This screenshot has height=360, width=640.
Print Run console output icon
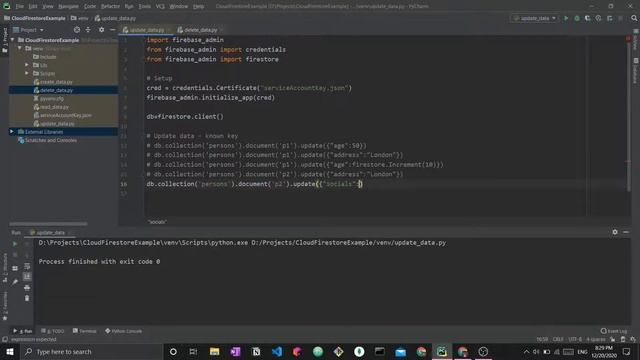point(27,288)
